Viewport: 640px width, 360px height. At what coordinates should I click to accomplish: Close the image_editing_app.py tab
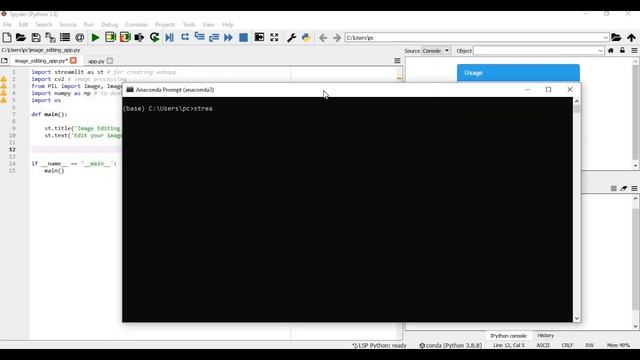coord(73,60)
